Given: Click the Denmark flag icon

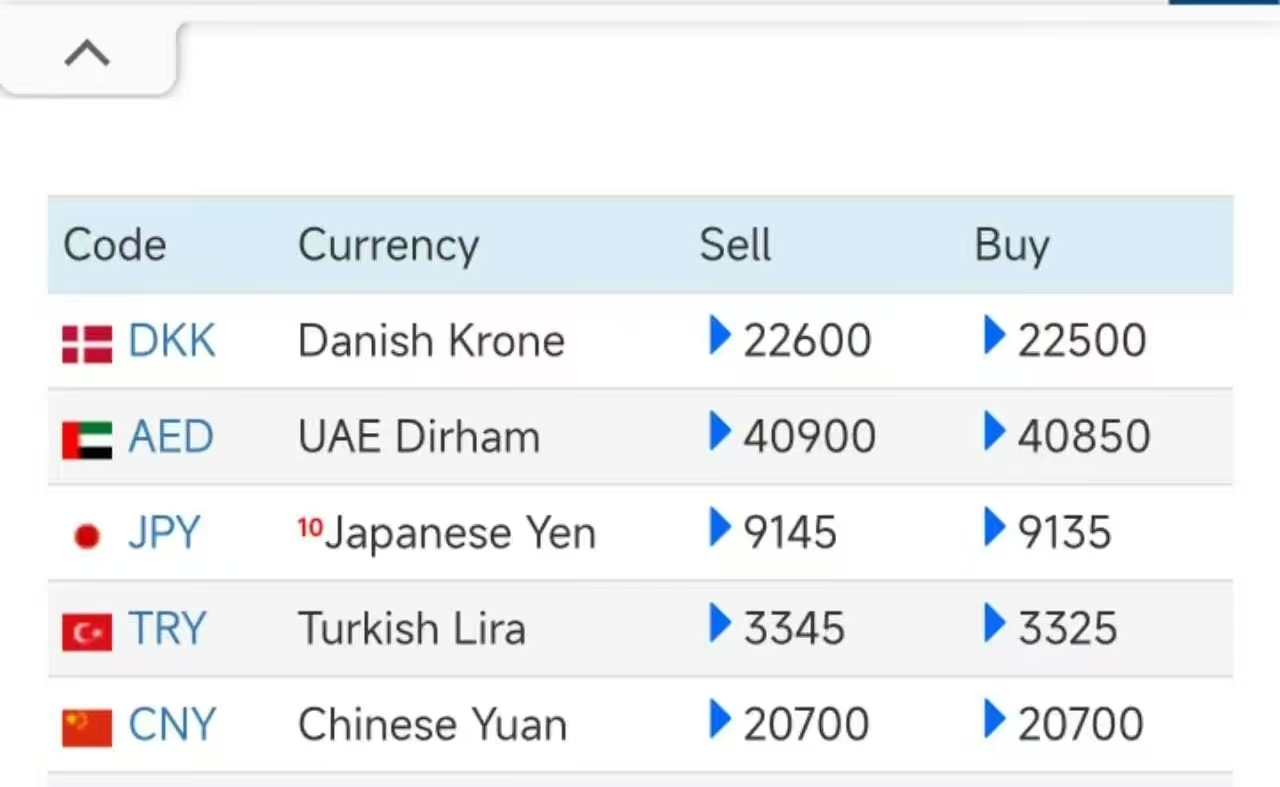Looking at the screenshot, I should [87, 343].
